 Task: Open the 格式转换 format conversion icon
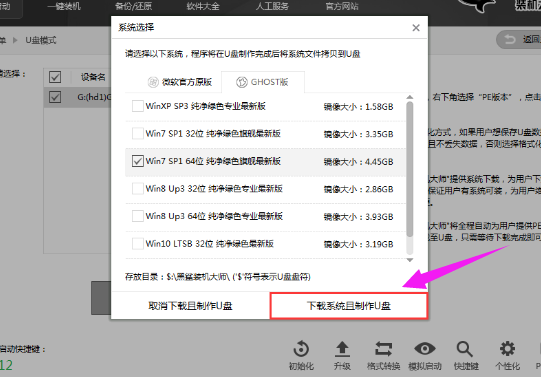(x=383, y=349)
